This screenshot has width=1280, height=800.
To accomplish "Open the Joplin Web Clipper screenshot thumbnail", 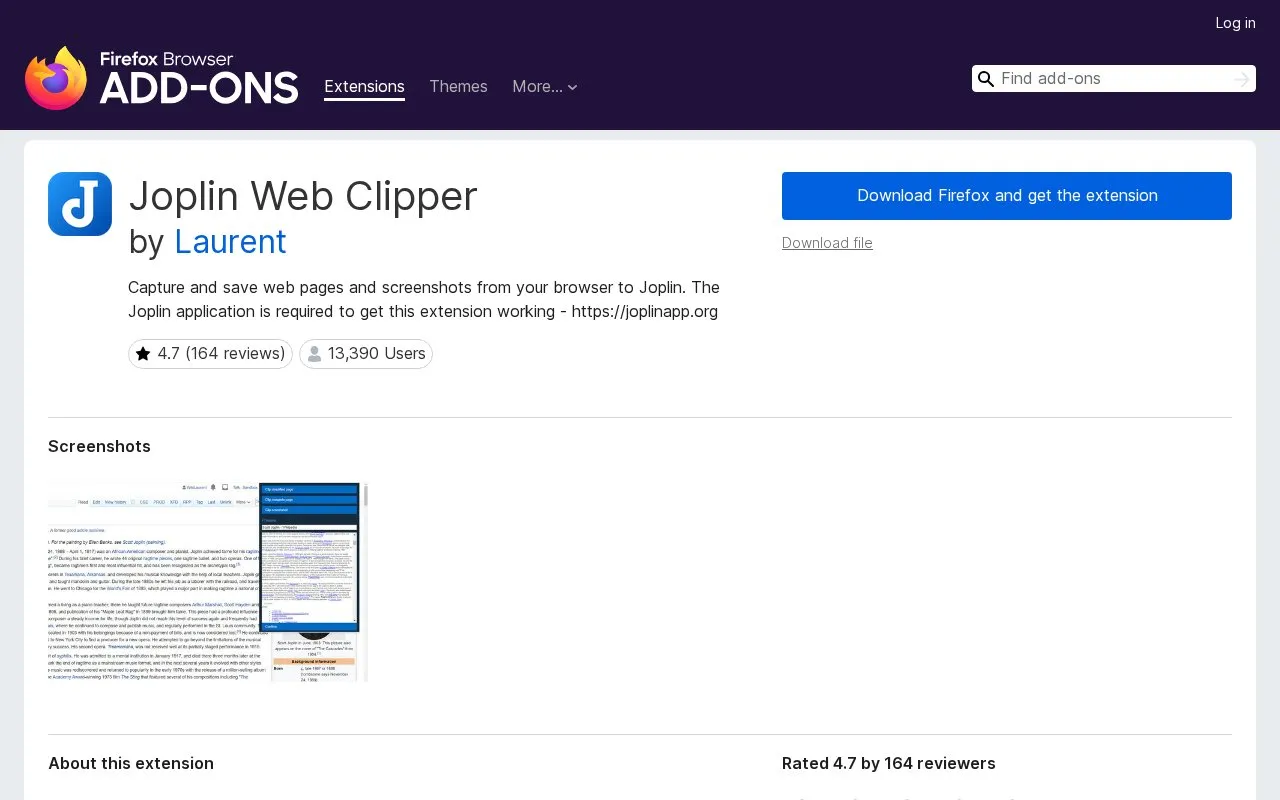I will [208, 582].
